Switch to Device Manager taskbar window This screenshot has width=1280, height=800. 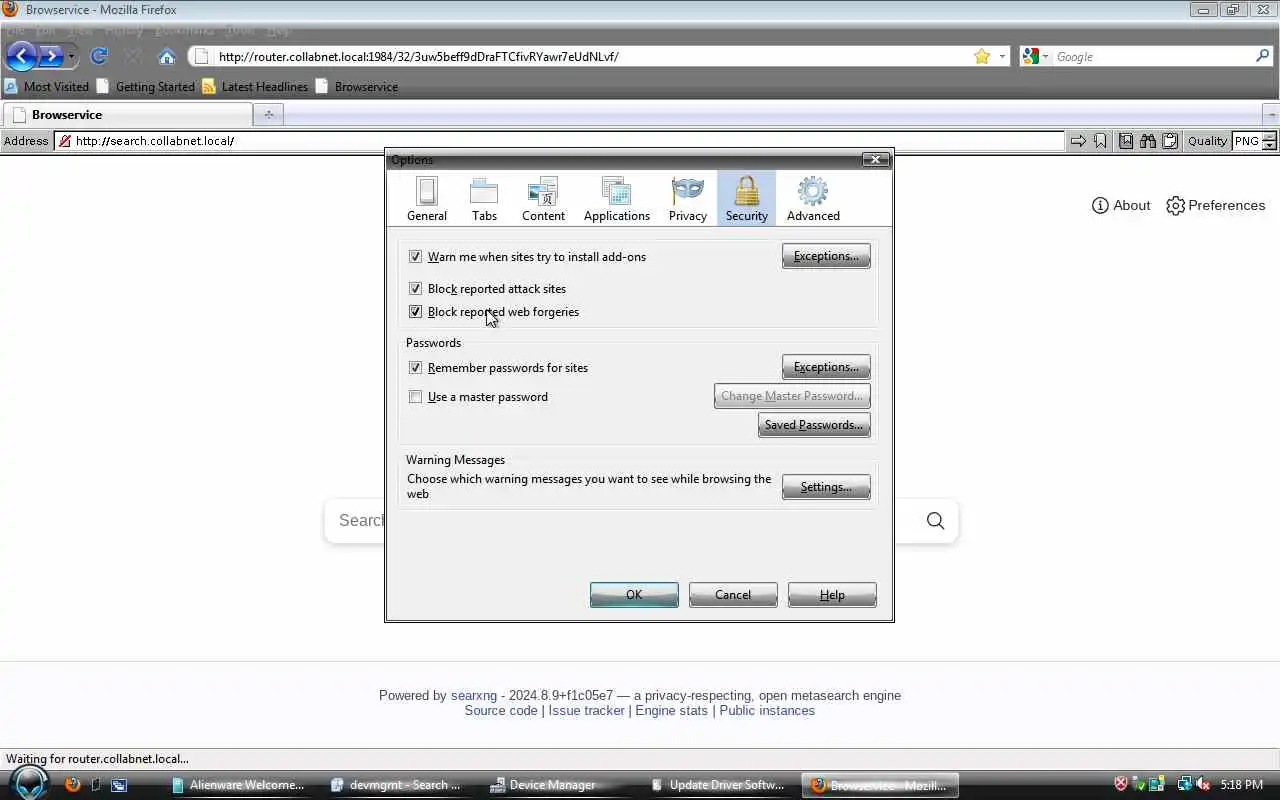click(560, 785)
